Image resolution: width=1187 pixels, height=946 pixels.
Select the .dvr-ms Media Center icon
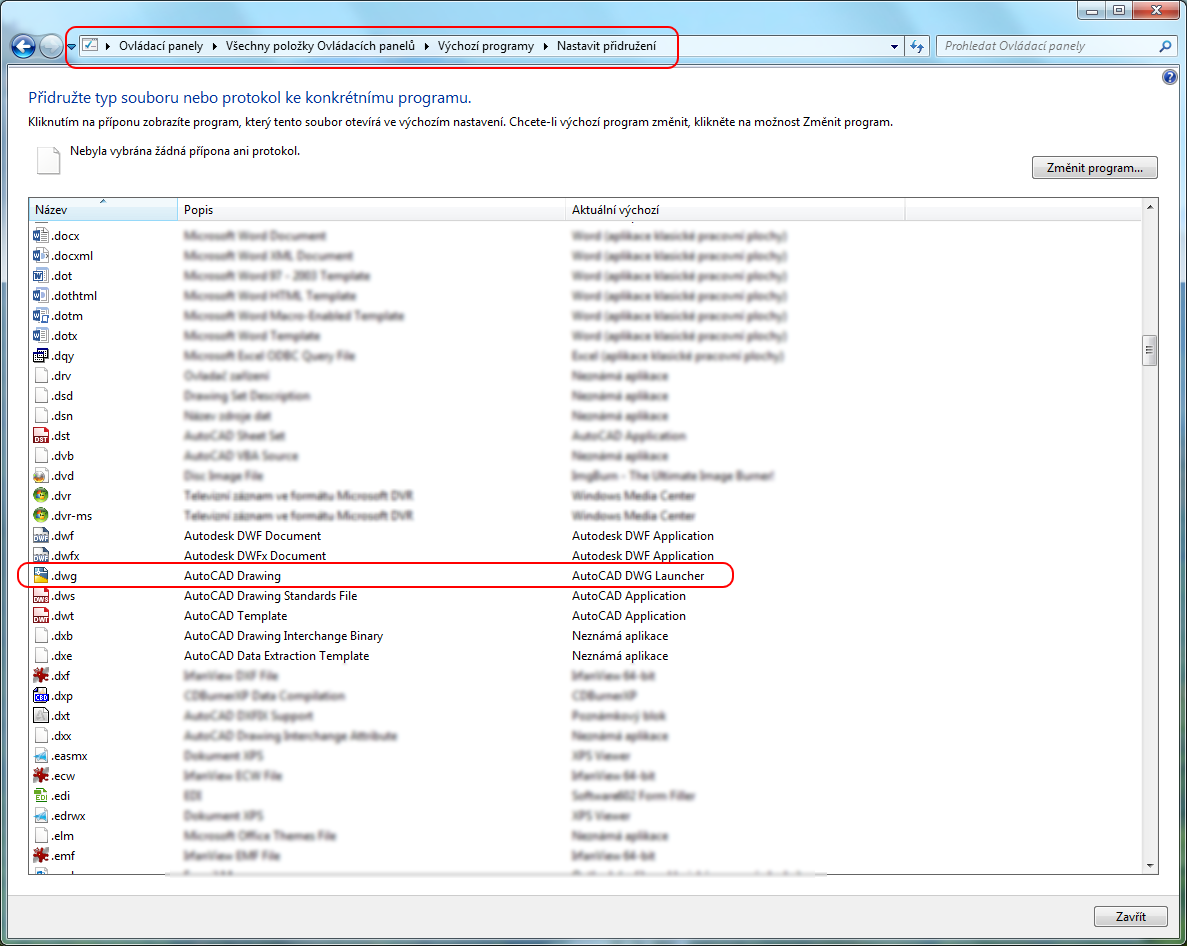tap(41, 516)
